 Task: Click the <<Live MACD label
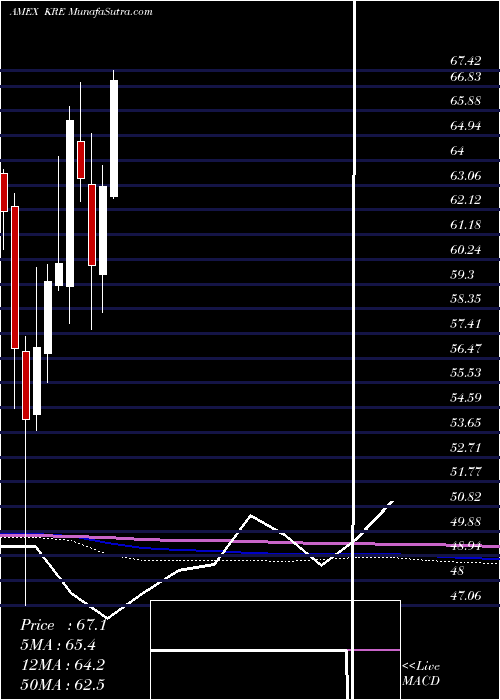421,674
